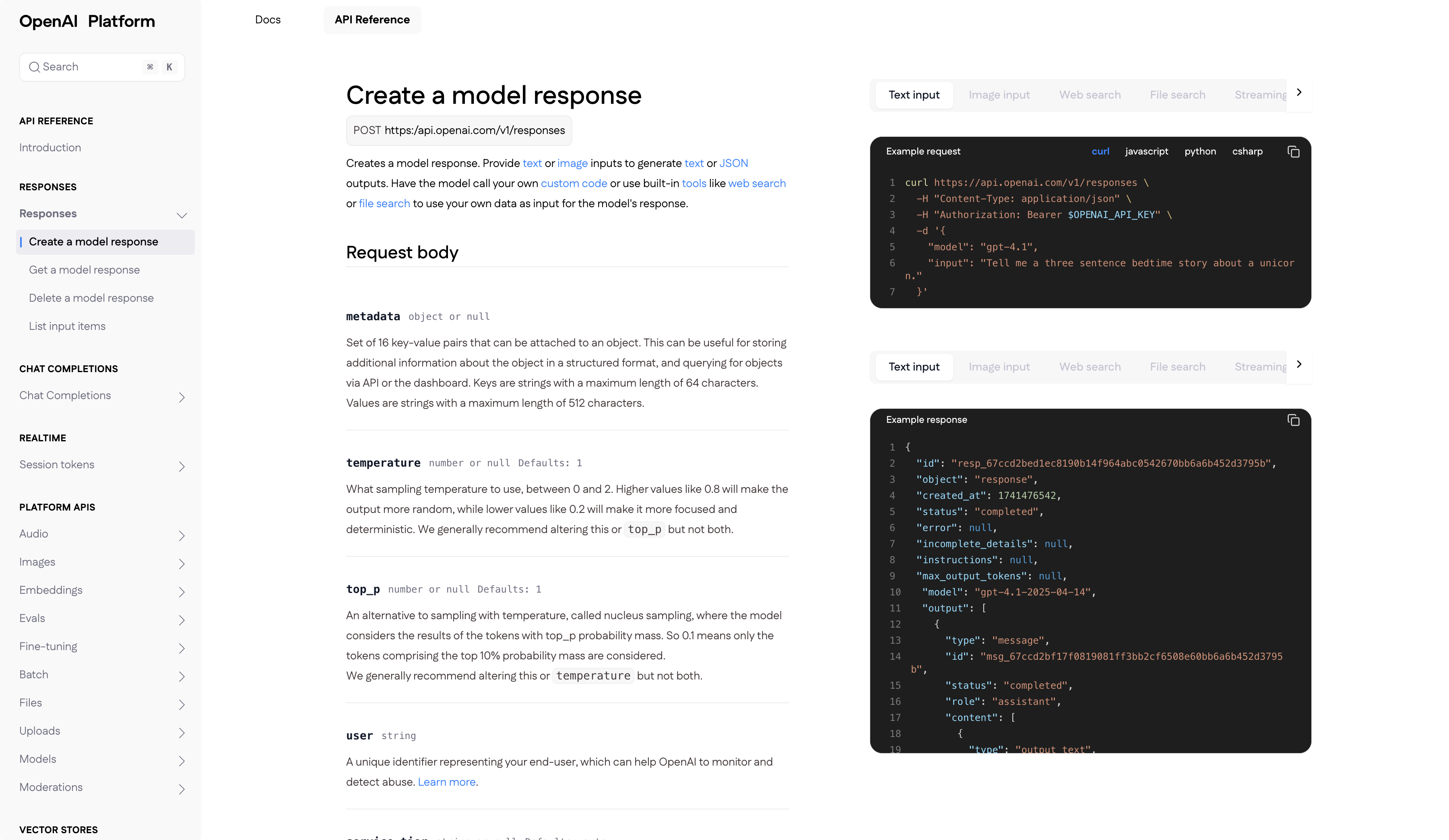Expand the Images section

(x=182, y=564)
